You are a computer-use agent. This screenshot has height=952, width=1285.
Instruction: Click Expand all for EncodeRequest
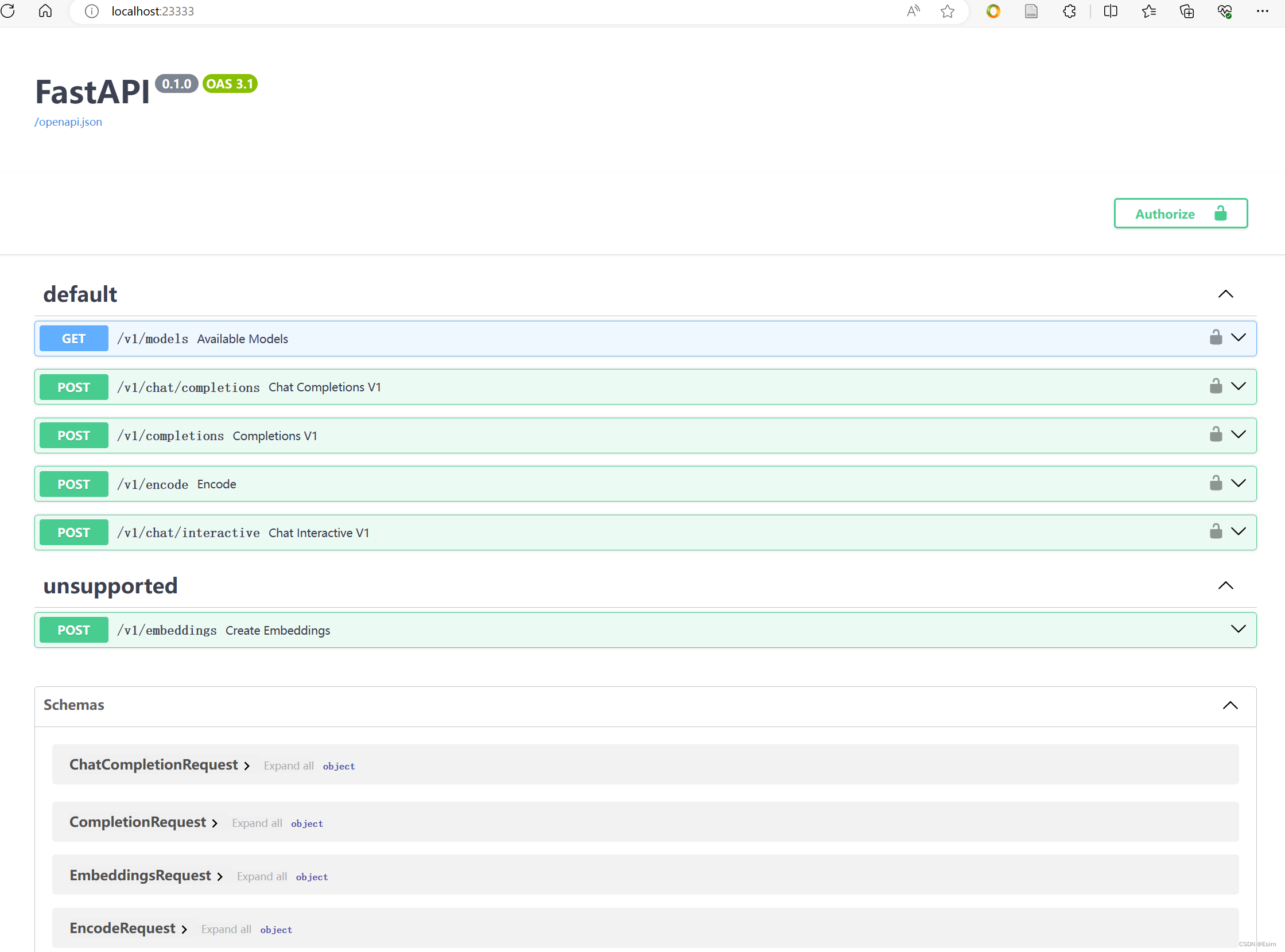click(x=226, y=929)
